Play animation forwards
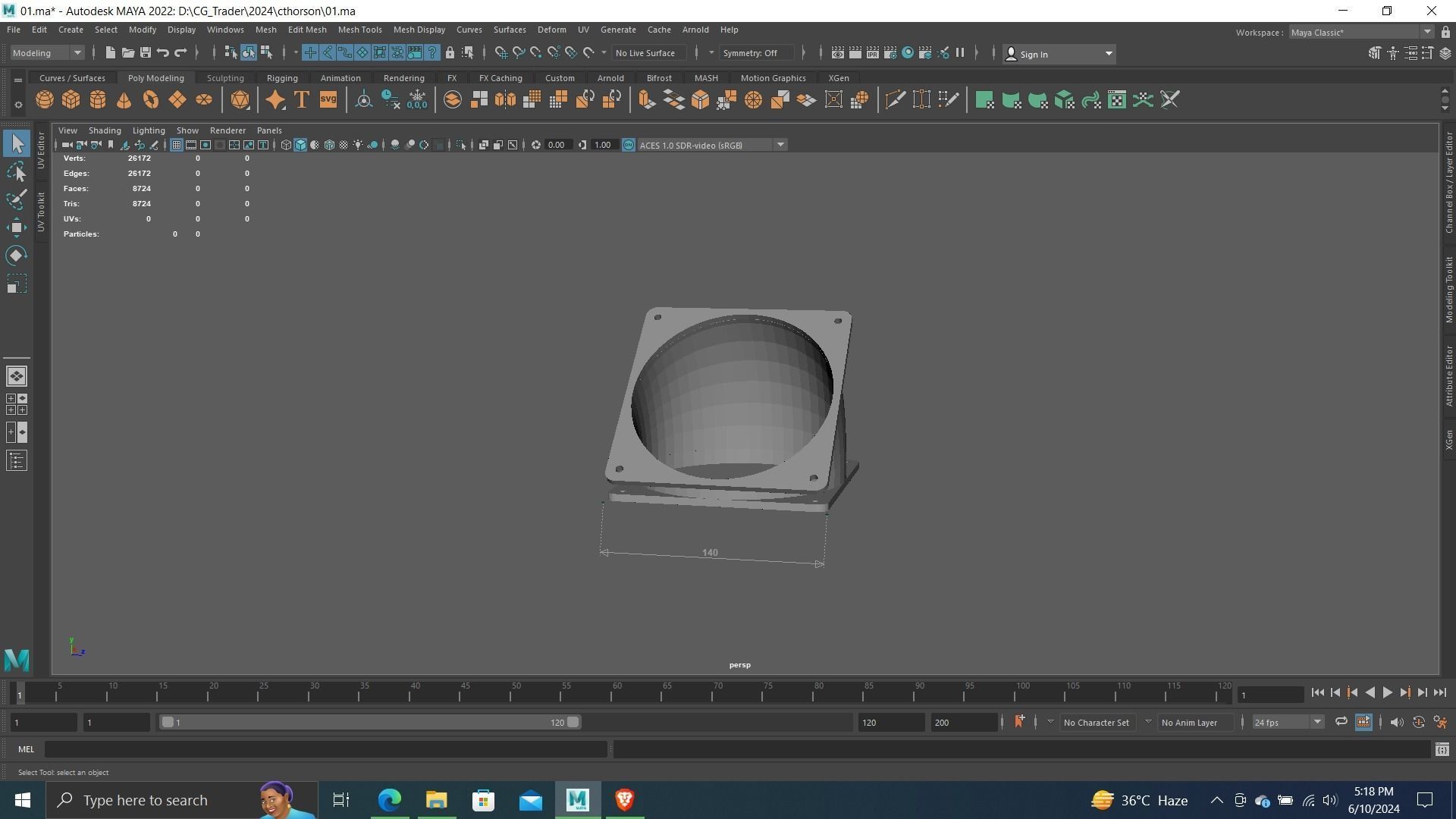 click(x=1388, y=692)
